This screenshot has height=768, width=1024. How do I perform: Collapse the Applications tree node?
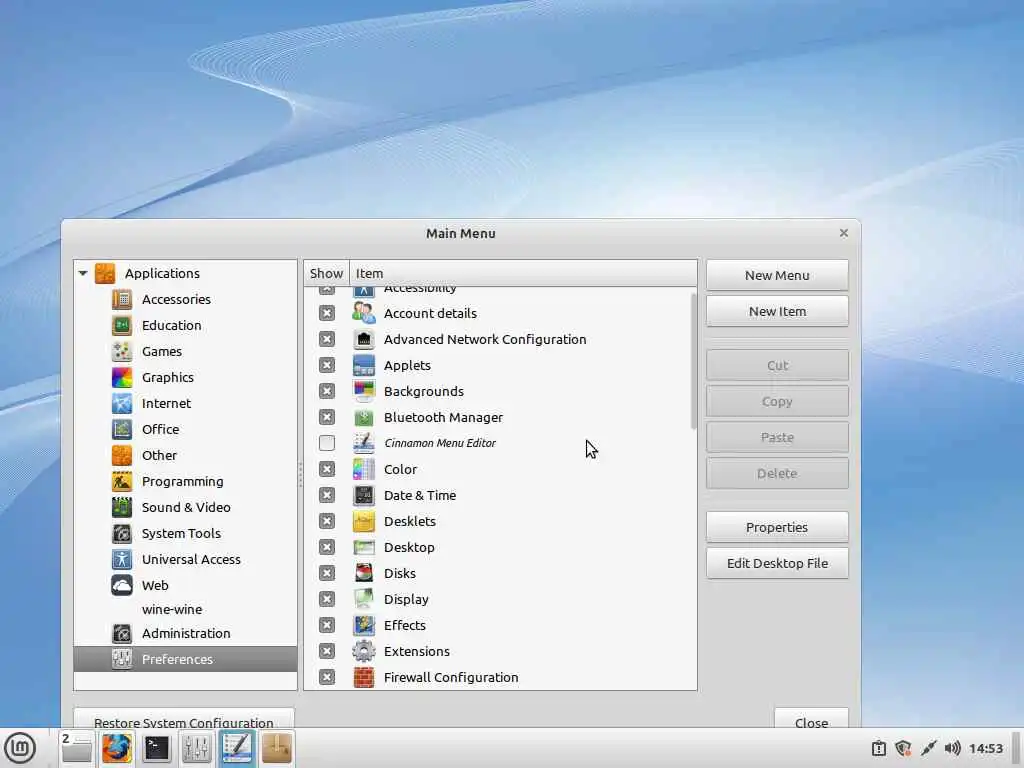tap(83, 273)
